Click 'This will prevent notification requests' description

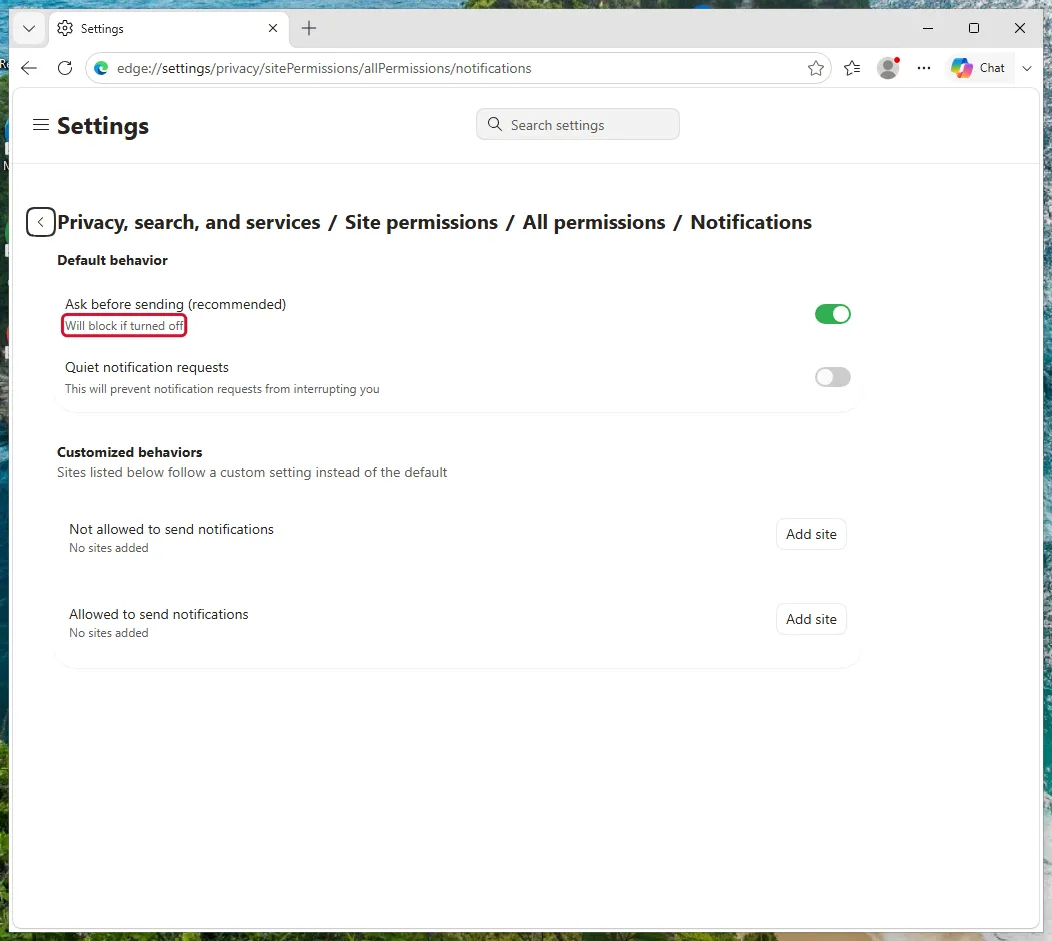pos(222,389)
